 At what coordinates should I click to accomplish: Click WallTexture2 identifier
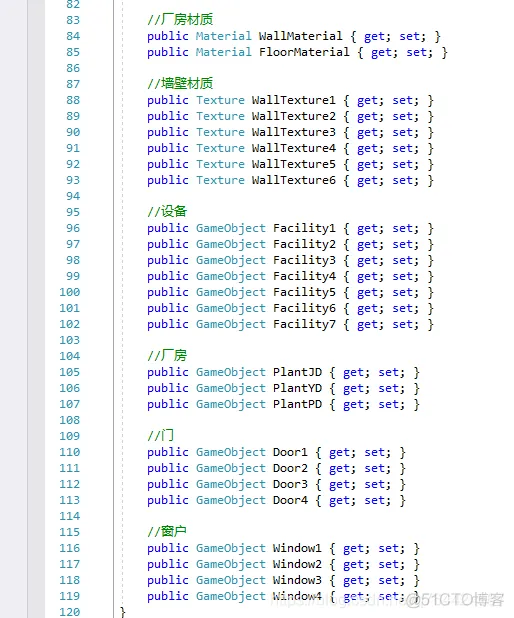pos(294,116)
